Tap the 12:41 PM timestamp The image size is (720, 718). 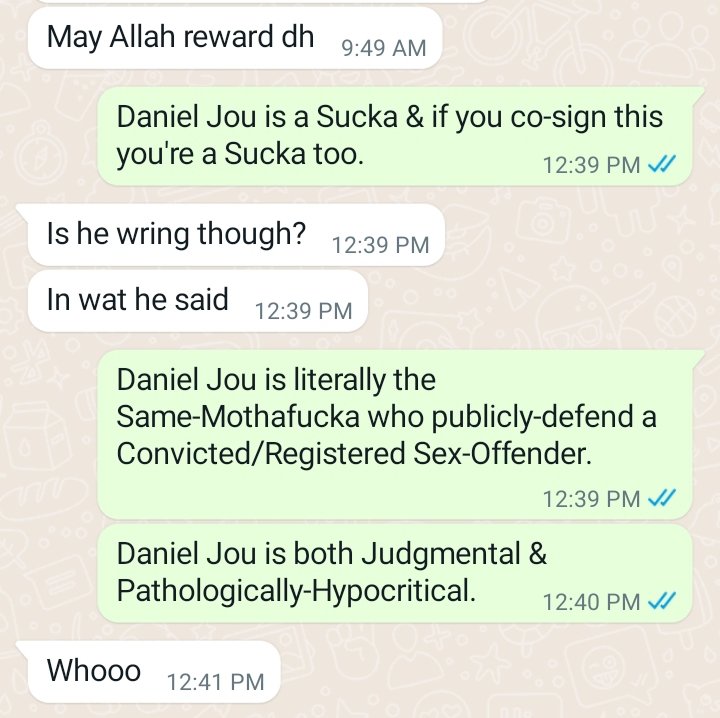tap(215, 682)
